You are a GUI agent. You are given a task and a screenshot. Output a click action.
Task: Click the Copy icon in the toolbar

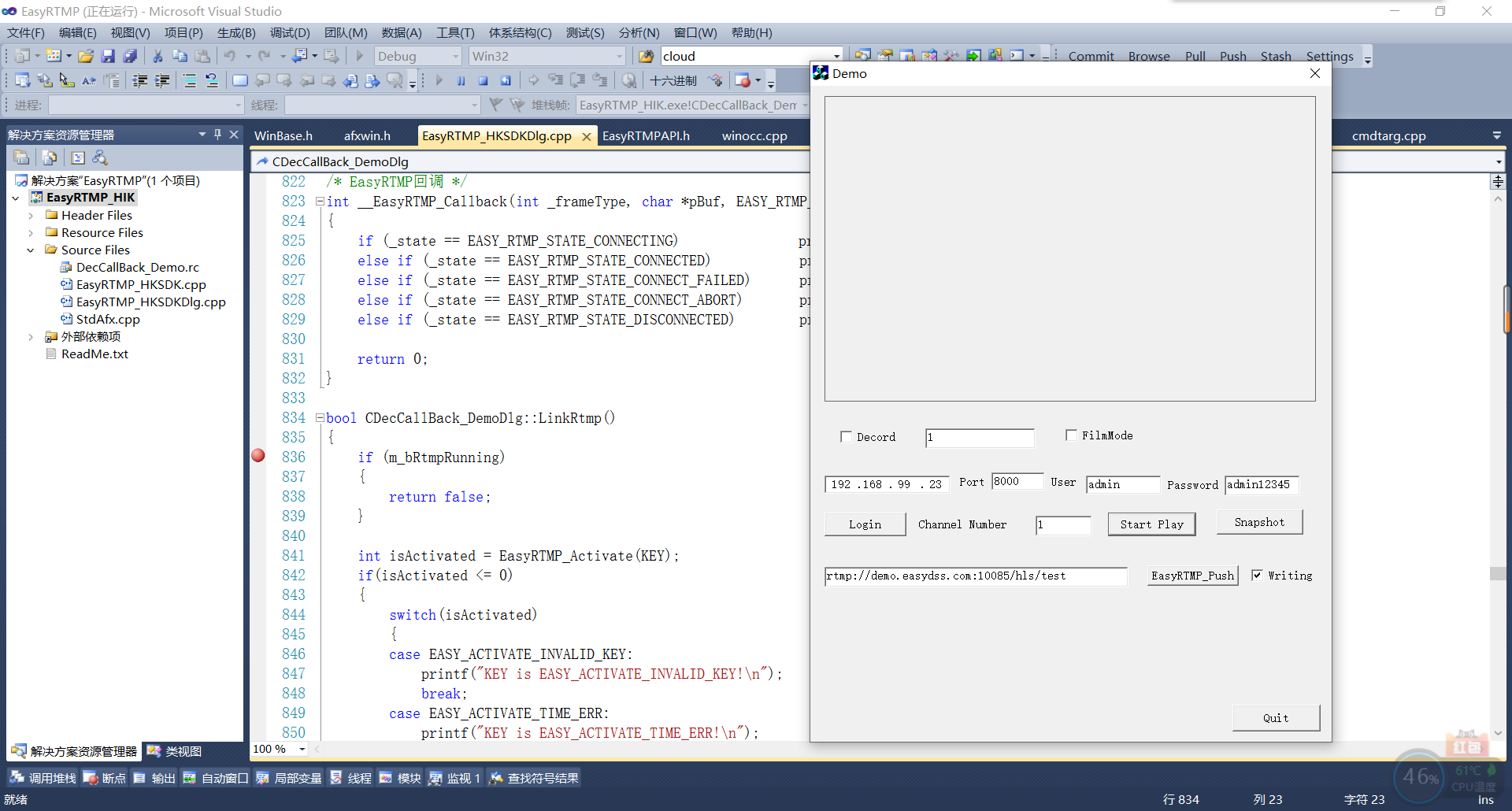click(x=180, y=56)
